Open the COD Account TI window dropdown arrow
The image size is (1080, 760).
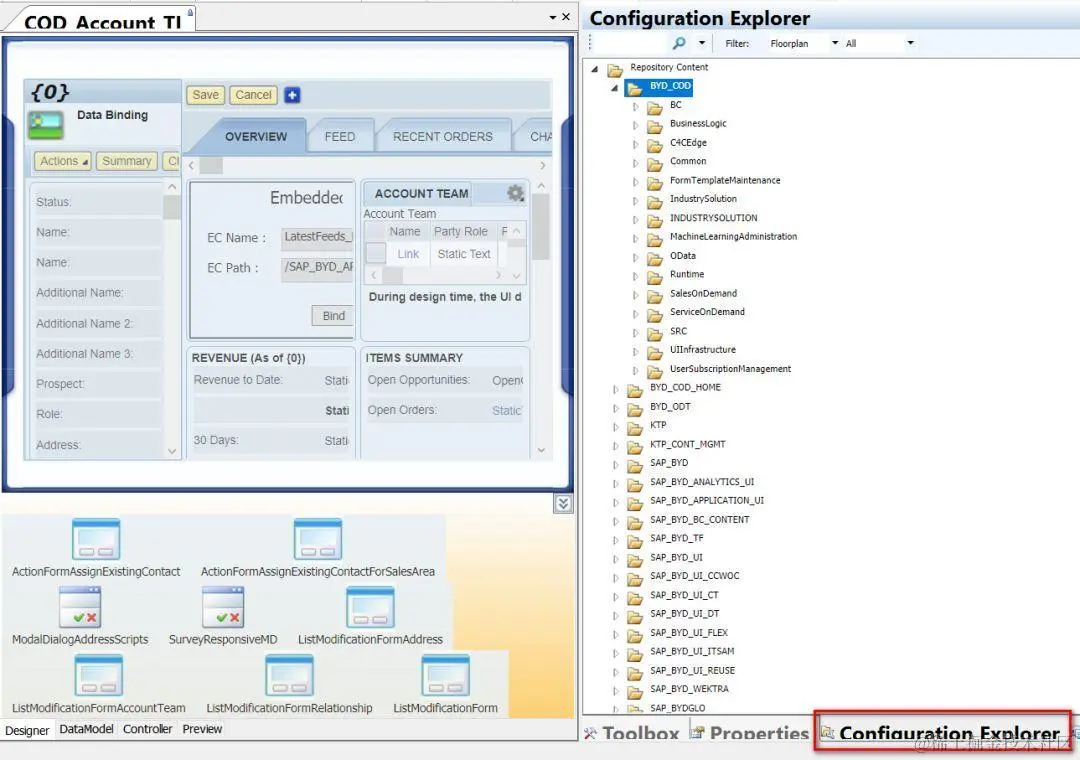(x=552, y=17)
